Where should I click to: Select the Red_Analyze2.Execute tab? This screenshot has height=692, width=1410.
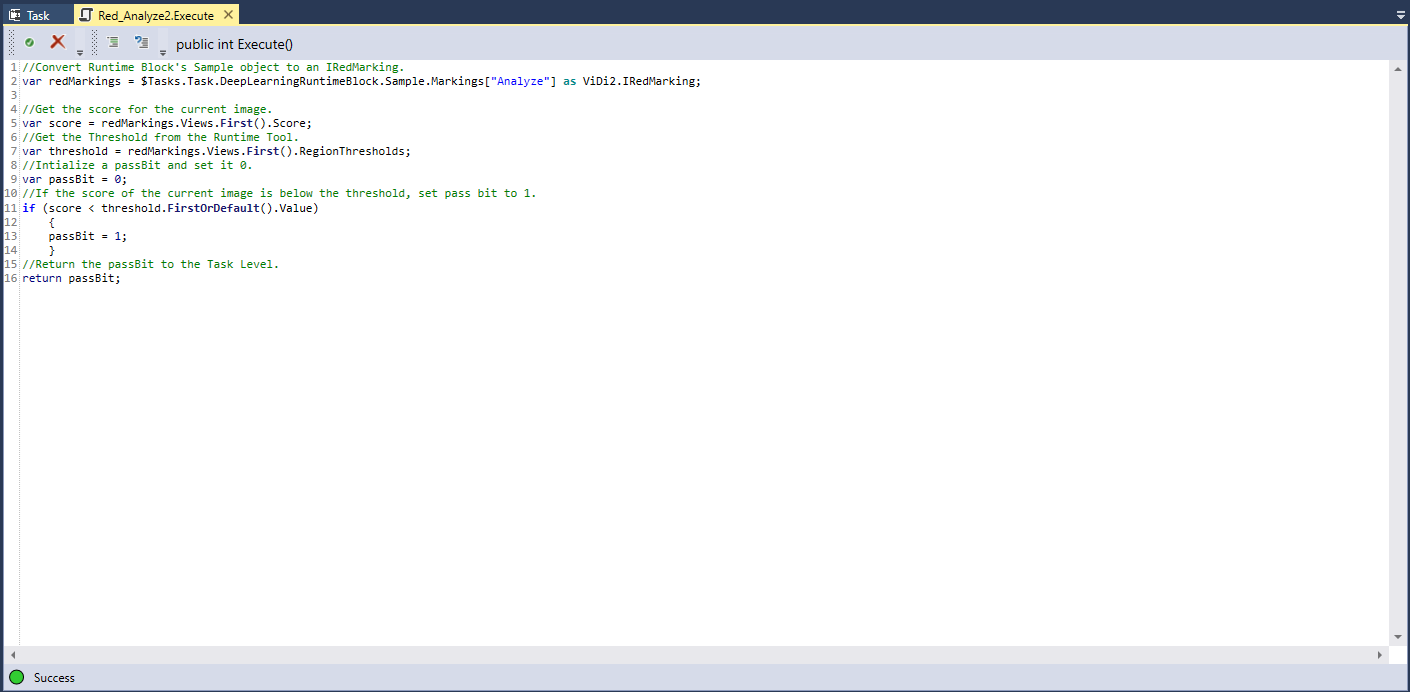tap(155, 15)
